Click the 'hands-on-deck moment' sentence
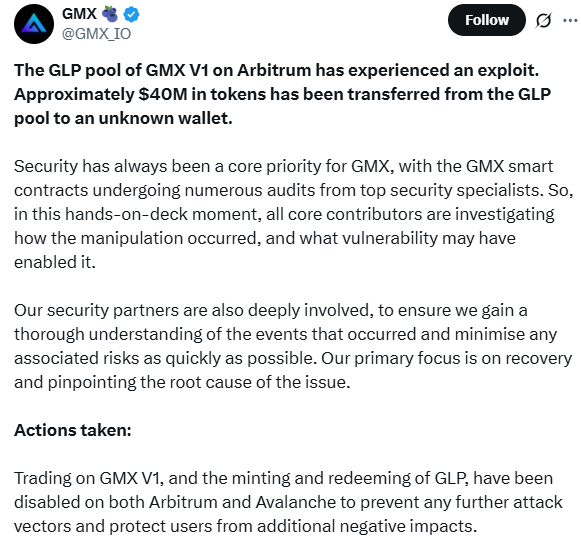Viewport: 581px width, 548px height. point(284,214)
